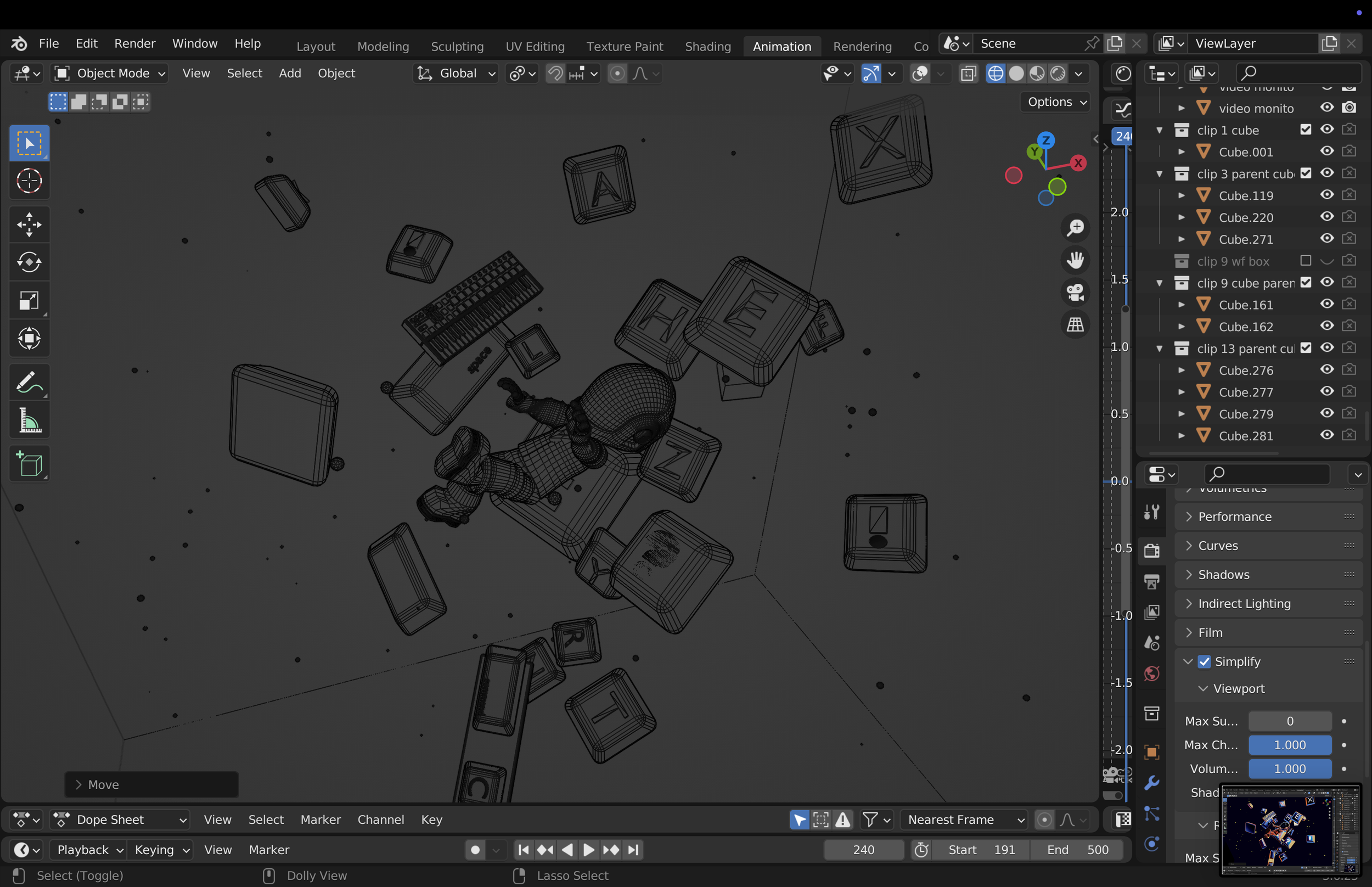Select the 3D Cursor tool
Image resolution: width=1372 pixels, height=887 pixels.
pyautogui.click(x=29, y=181)
